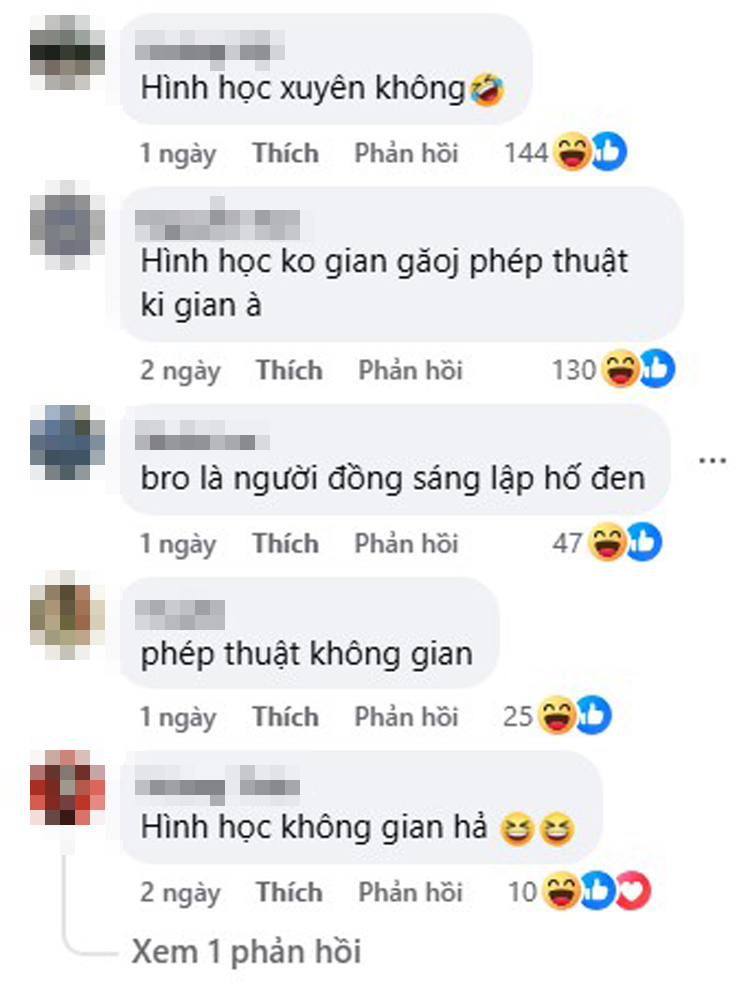Expand 'Xem 1 phản hồi' replies
This screenshot has width=750, height=986.
point(246,951)
